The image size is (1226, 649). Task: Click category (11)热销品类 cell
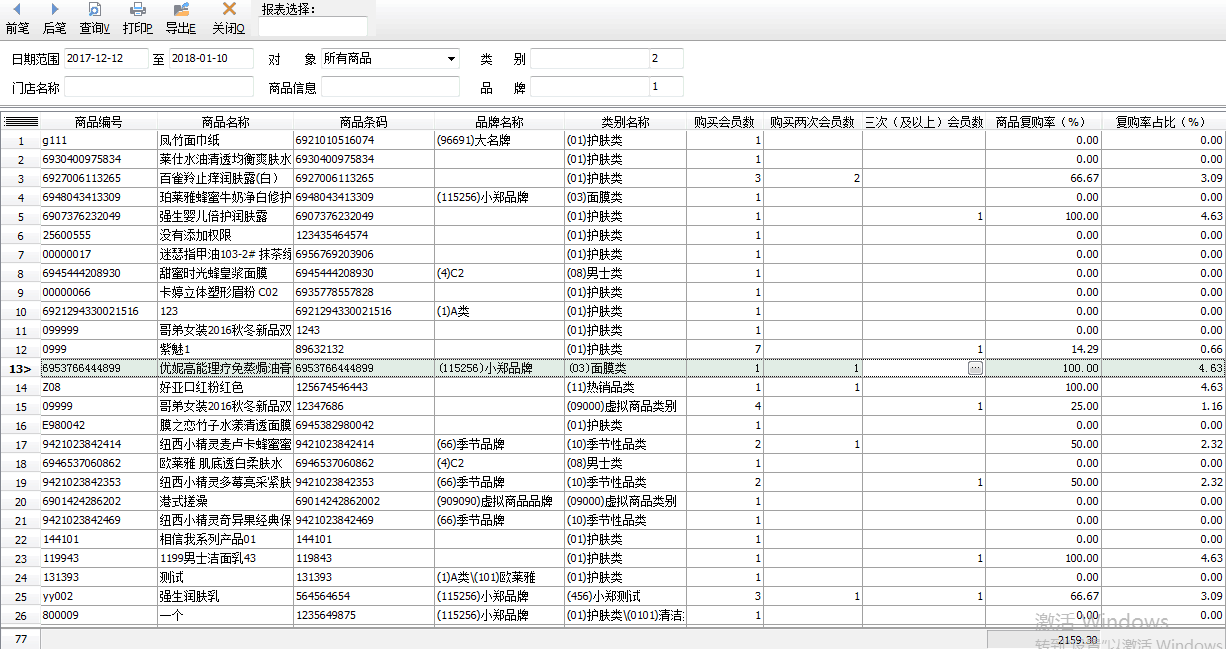[x=625, y=387]
